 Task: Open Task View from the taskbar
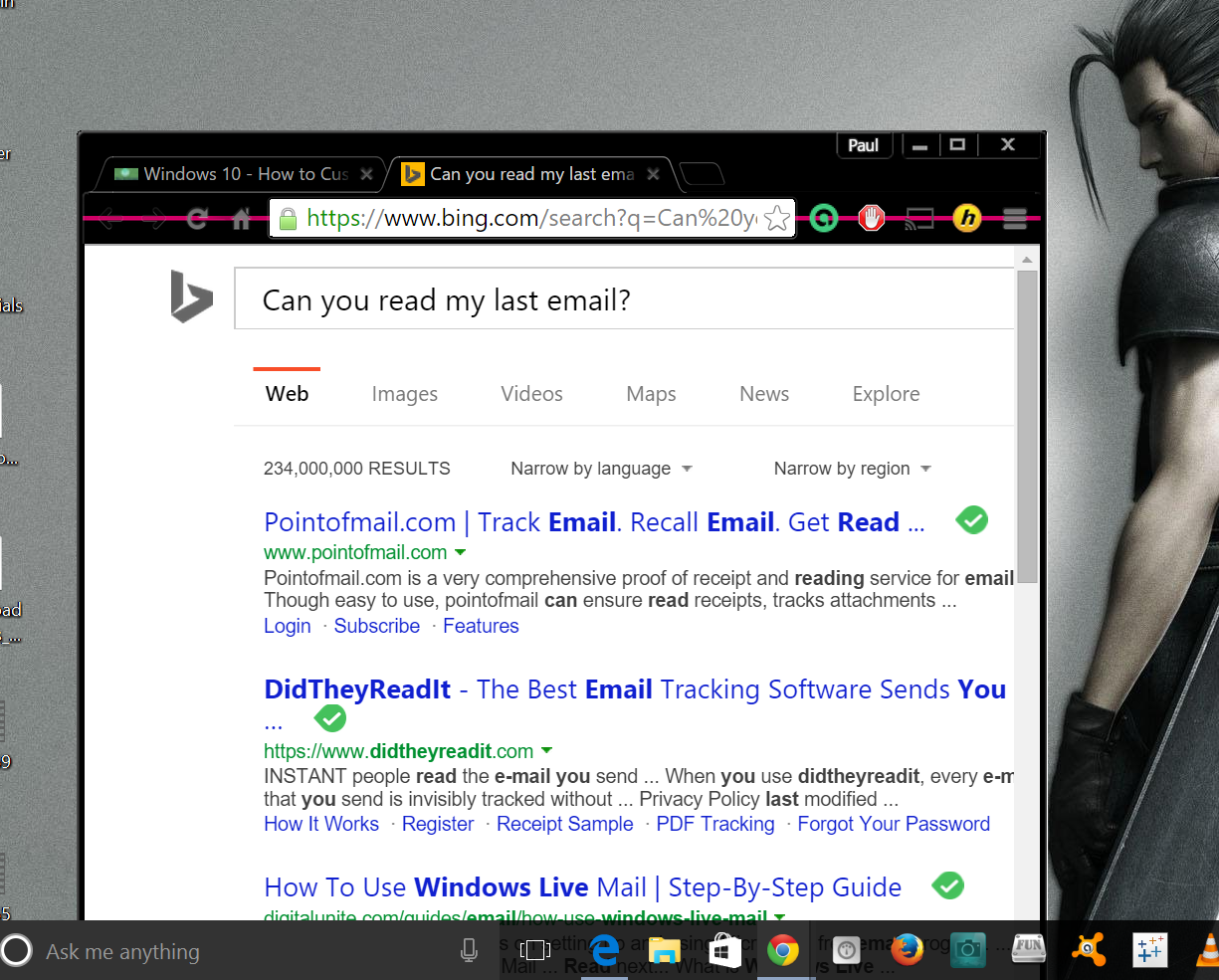(x=534, y=951)
